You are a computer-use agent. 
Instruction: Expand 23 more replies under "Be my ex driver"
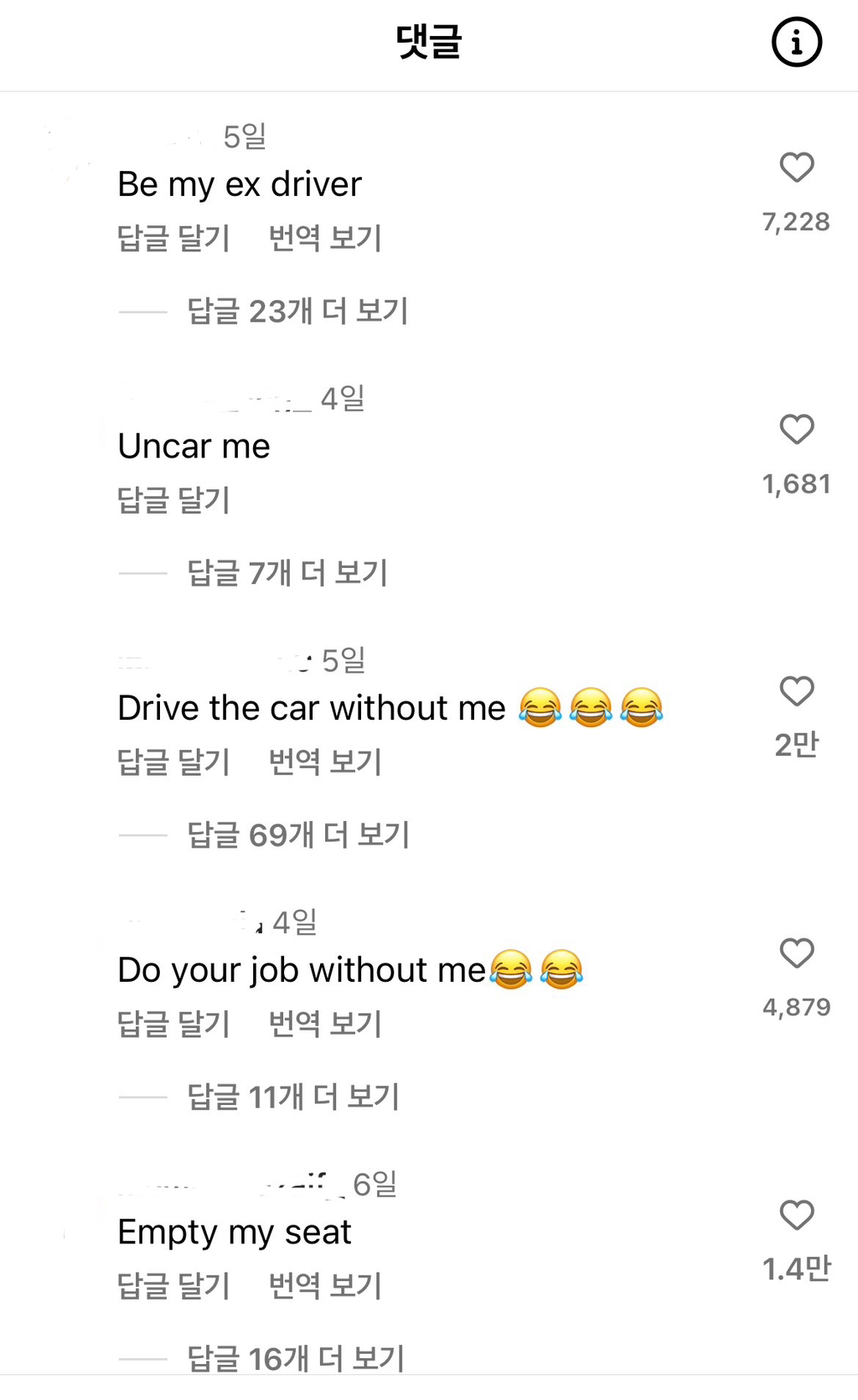297,312
